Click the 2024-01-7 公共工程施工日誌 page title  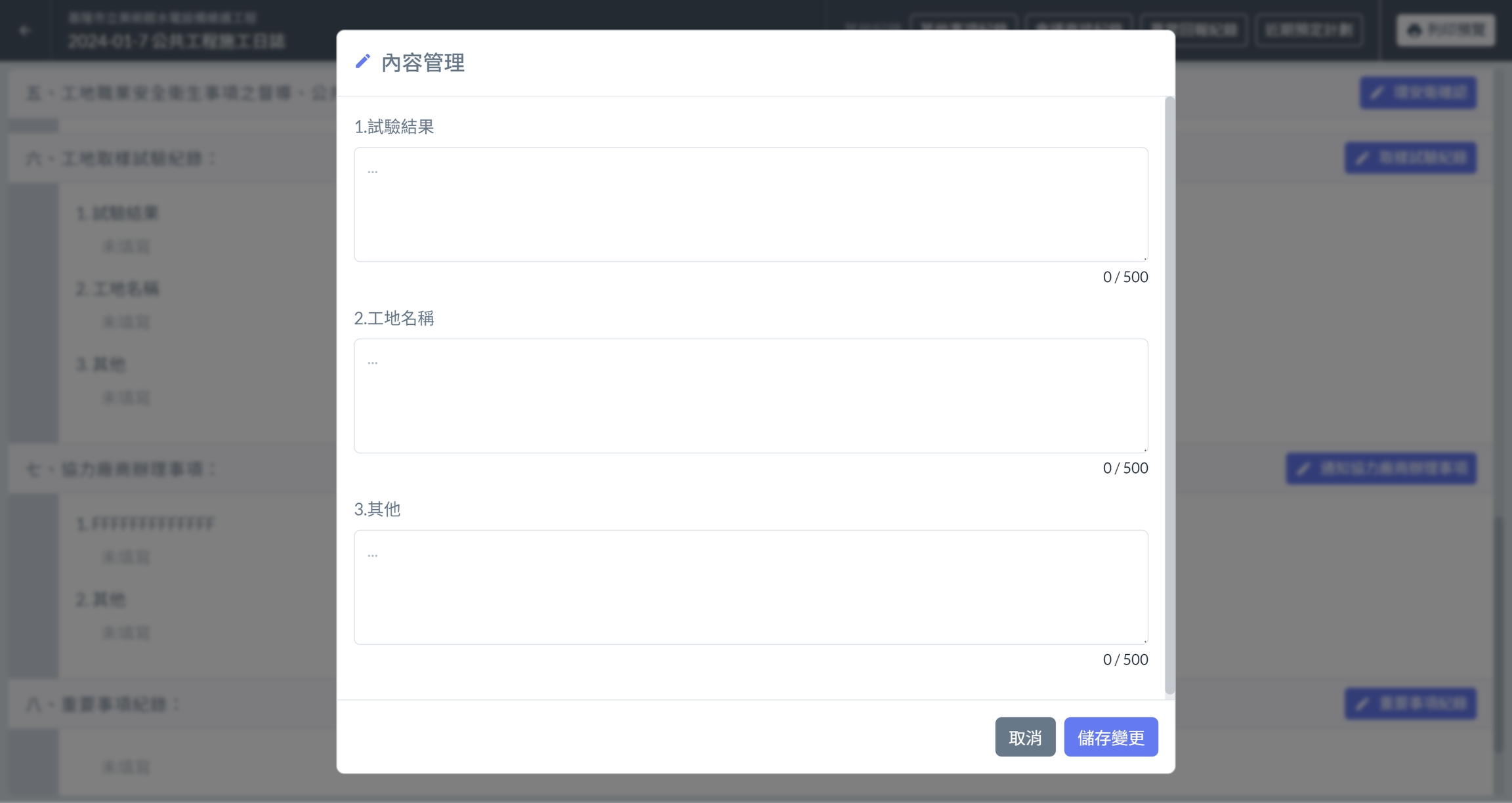pyautogui.click(x=177, y=41)
